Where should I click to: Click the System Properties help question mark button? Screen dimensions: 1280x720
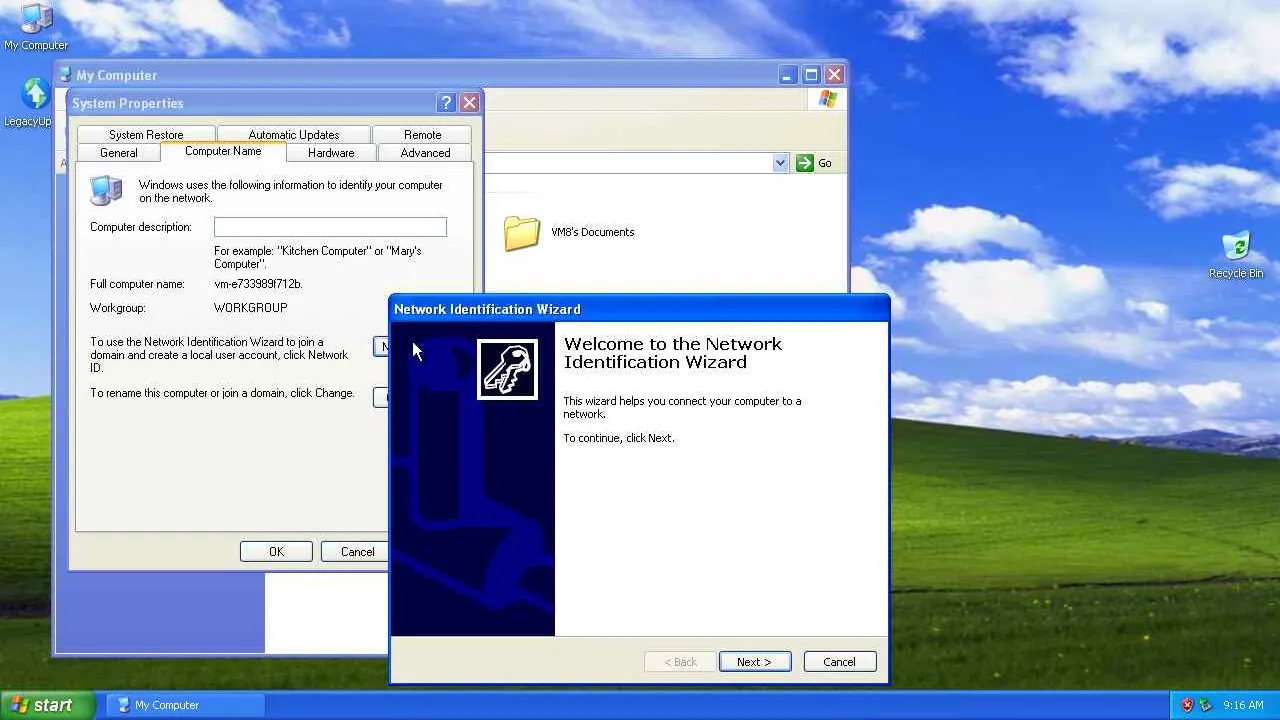446,103
